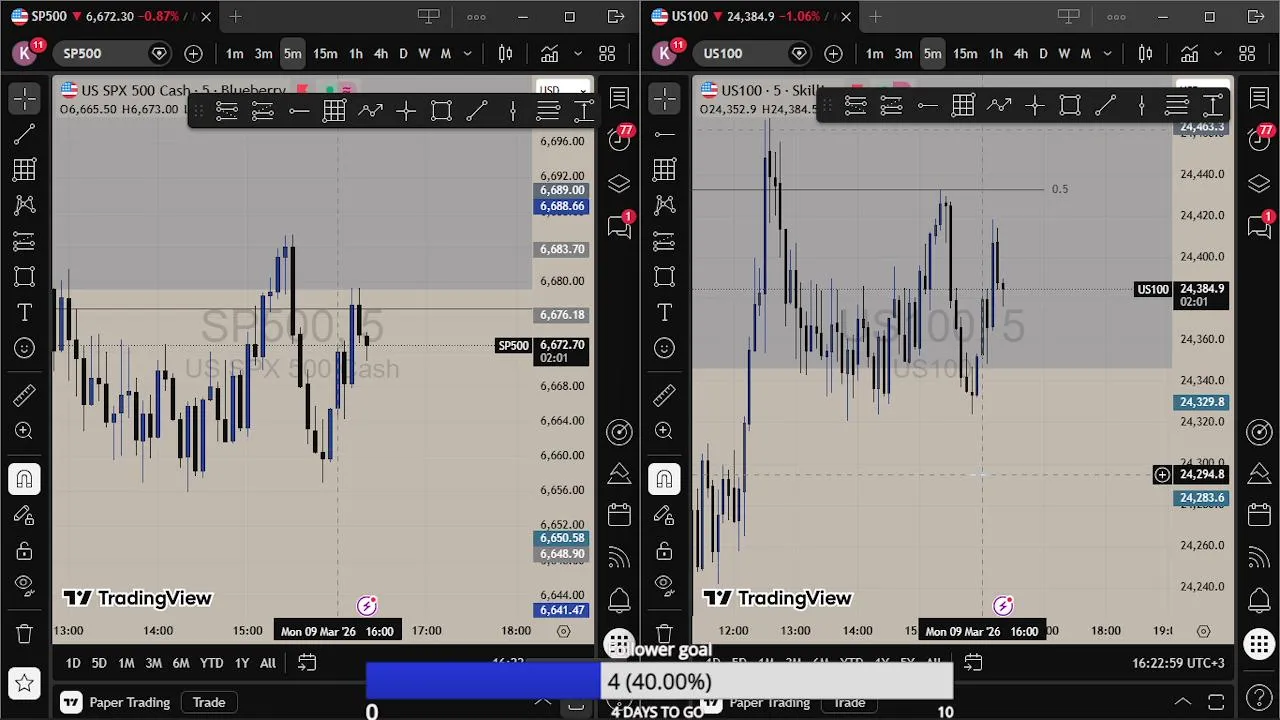Set date range to 6M in SP500 window
1280x720 pixels.
[181, 663]
